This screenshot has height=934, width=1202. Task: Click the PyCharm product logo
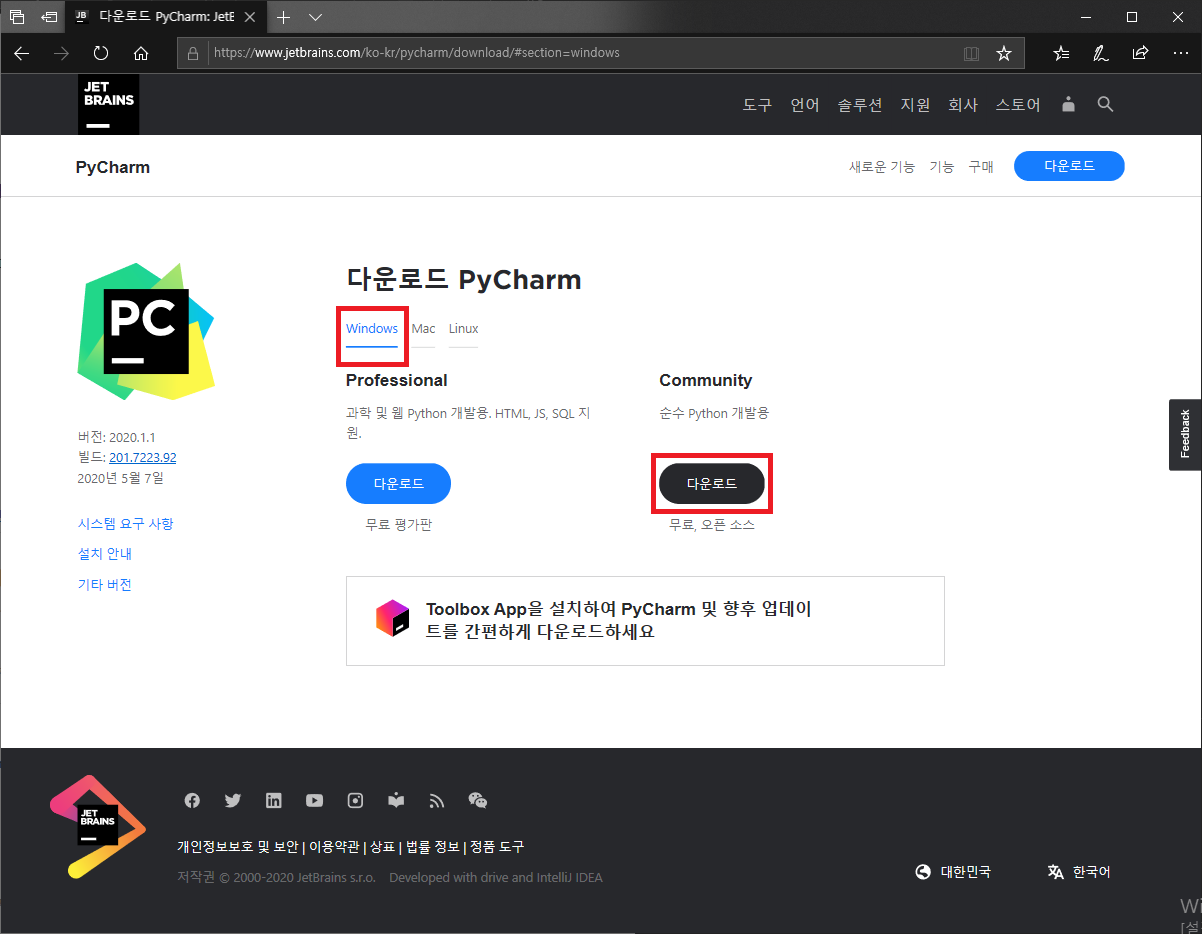pyautogui.click(x=146, y=331)
